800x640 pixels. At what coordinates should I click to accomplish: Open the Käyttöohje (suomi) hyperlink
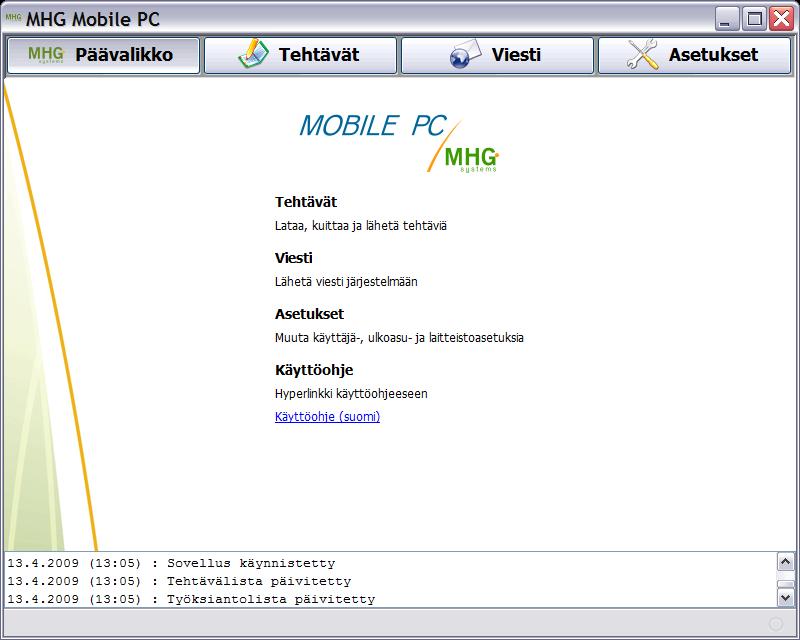[328, 416]
